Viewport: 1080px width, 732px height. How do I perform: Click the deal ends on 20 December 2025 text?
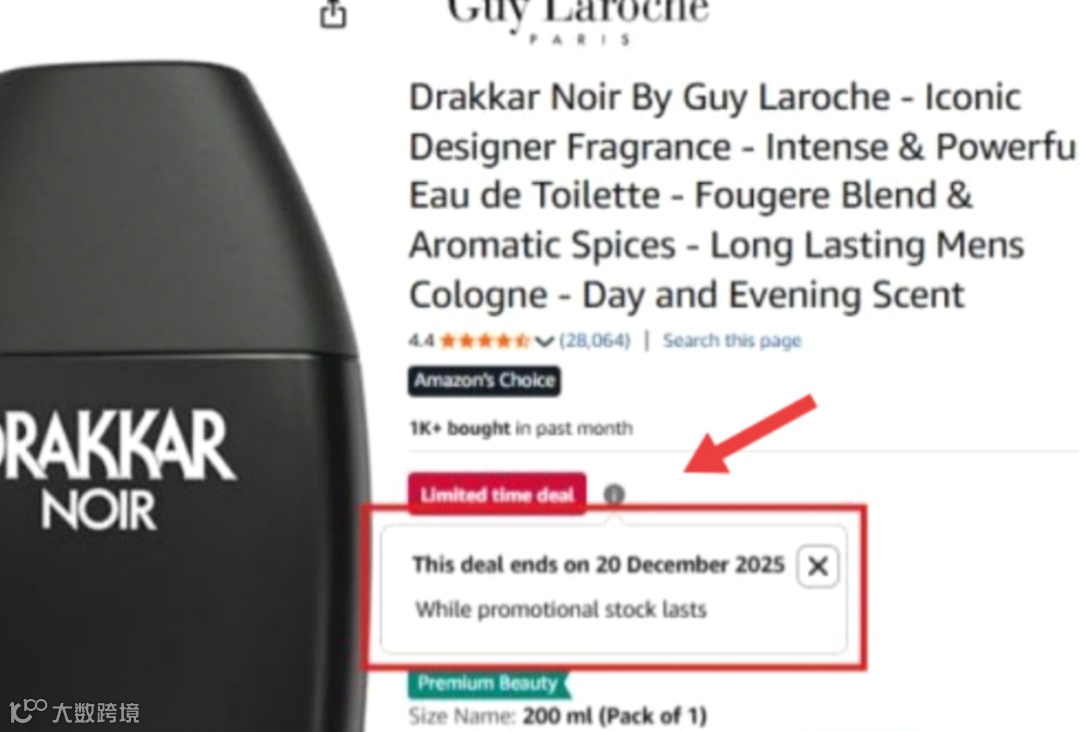pyautogui.click(x=598, y=565)
